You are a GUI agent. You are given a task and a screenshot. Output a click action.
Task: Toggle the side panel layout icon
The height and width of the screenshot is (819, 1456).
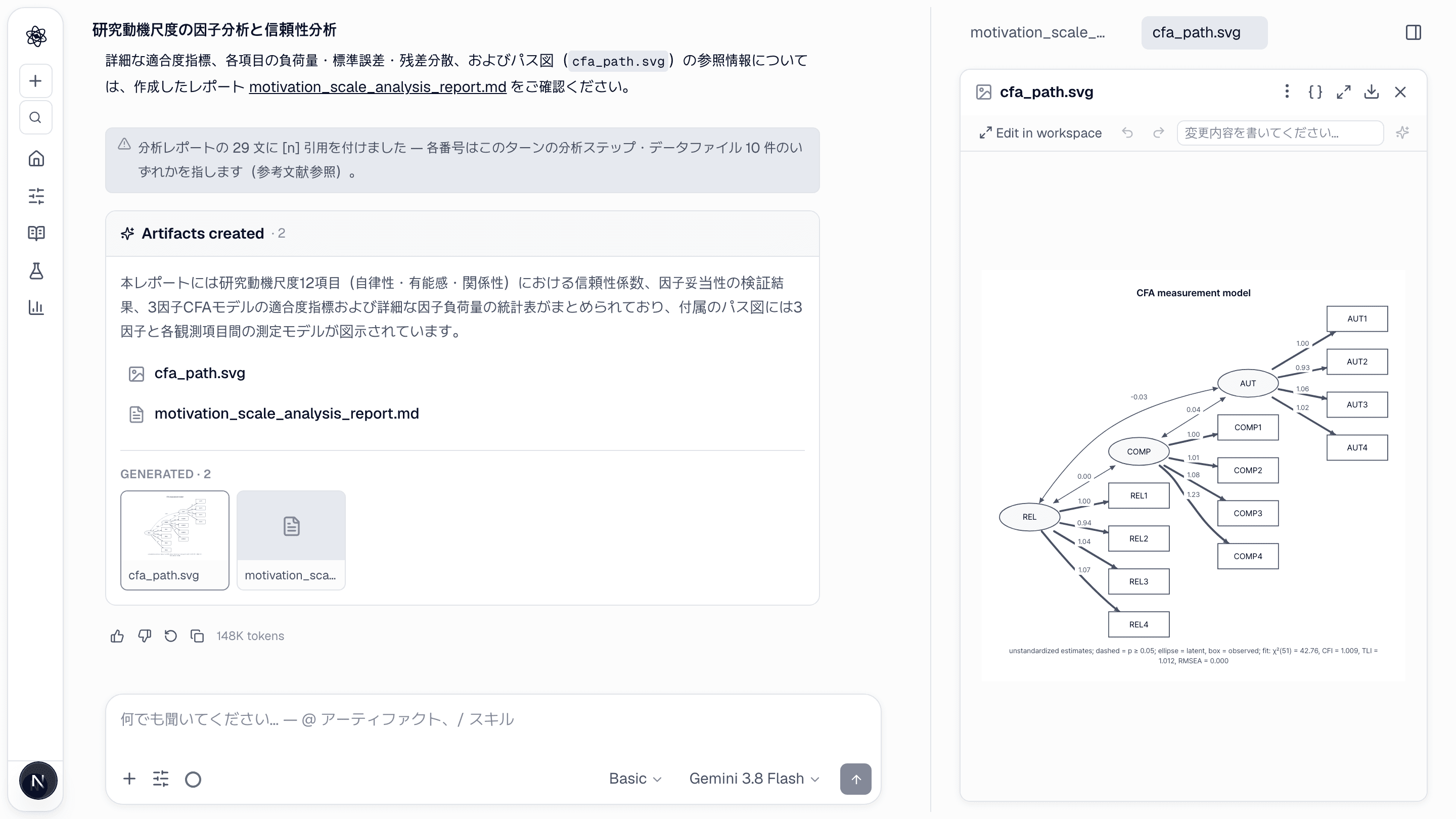[x=1413, y=33]
